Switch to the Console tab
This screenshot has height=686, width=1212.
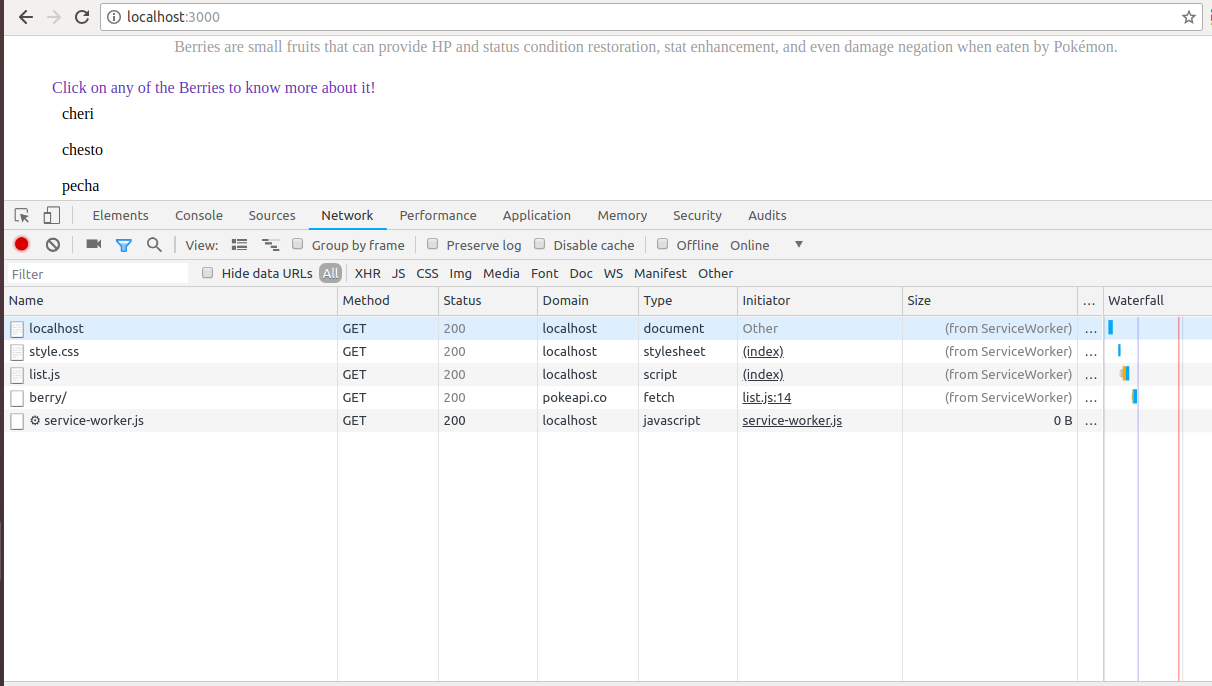[199, 215]
